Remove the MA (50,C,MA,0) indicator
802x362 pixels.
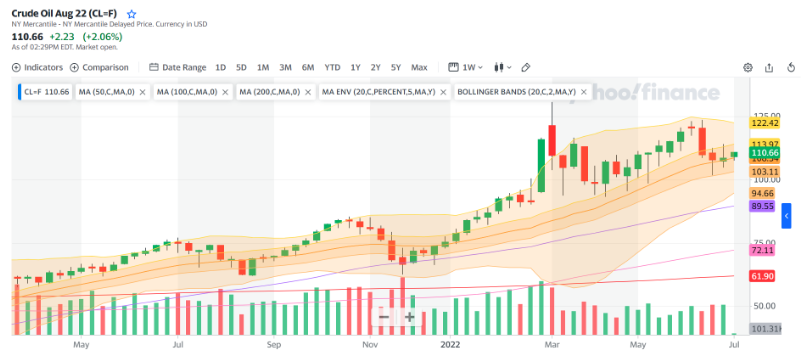(143, 92)
